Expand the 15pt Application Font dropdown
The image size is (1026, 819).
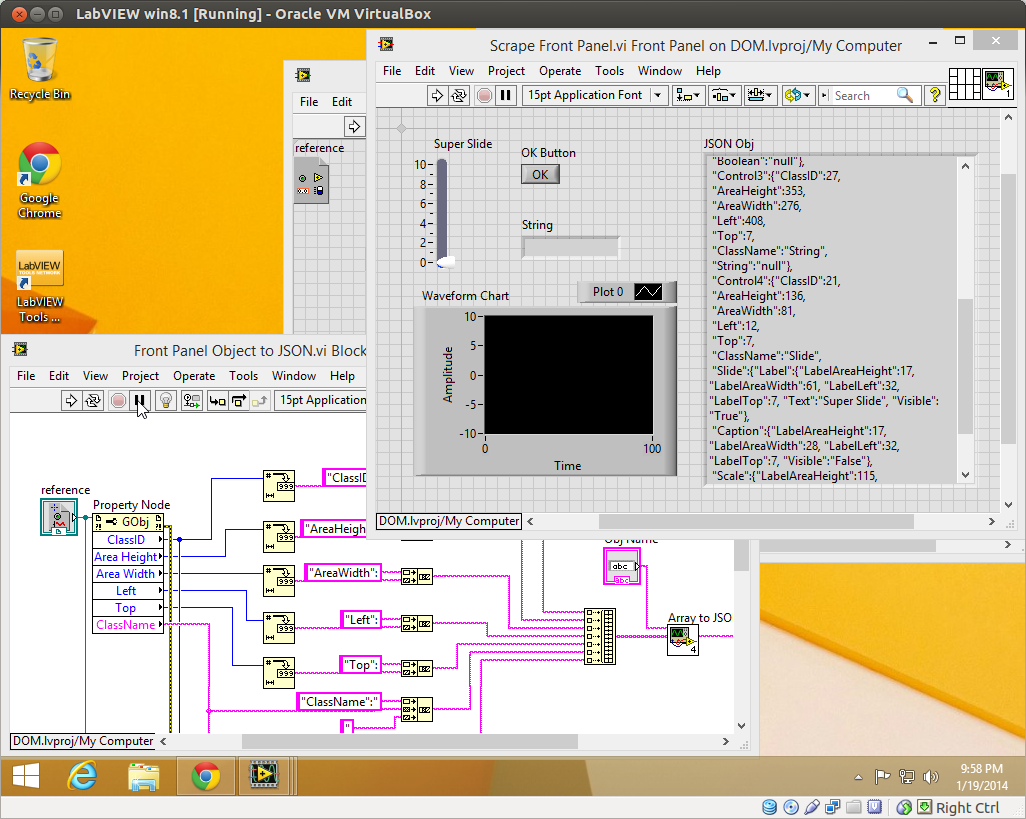[x=657, y=95]
